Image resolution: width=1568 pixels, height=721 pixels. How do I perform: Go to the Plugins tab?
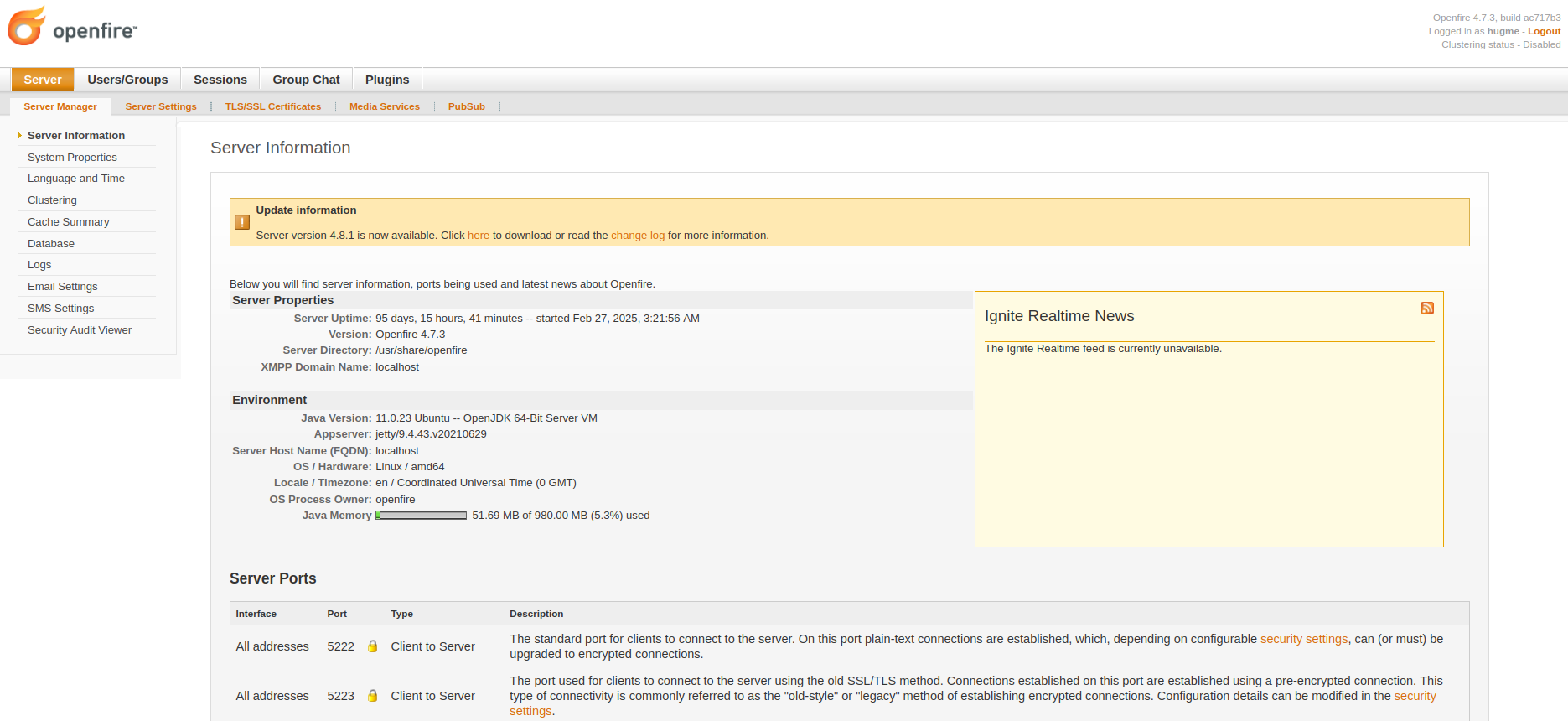pyautogui.click(x=386, y=80)
